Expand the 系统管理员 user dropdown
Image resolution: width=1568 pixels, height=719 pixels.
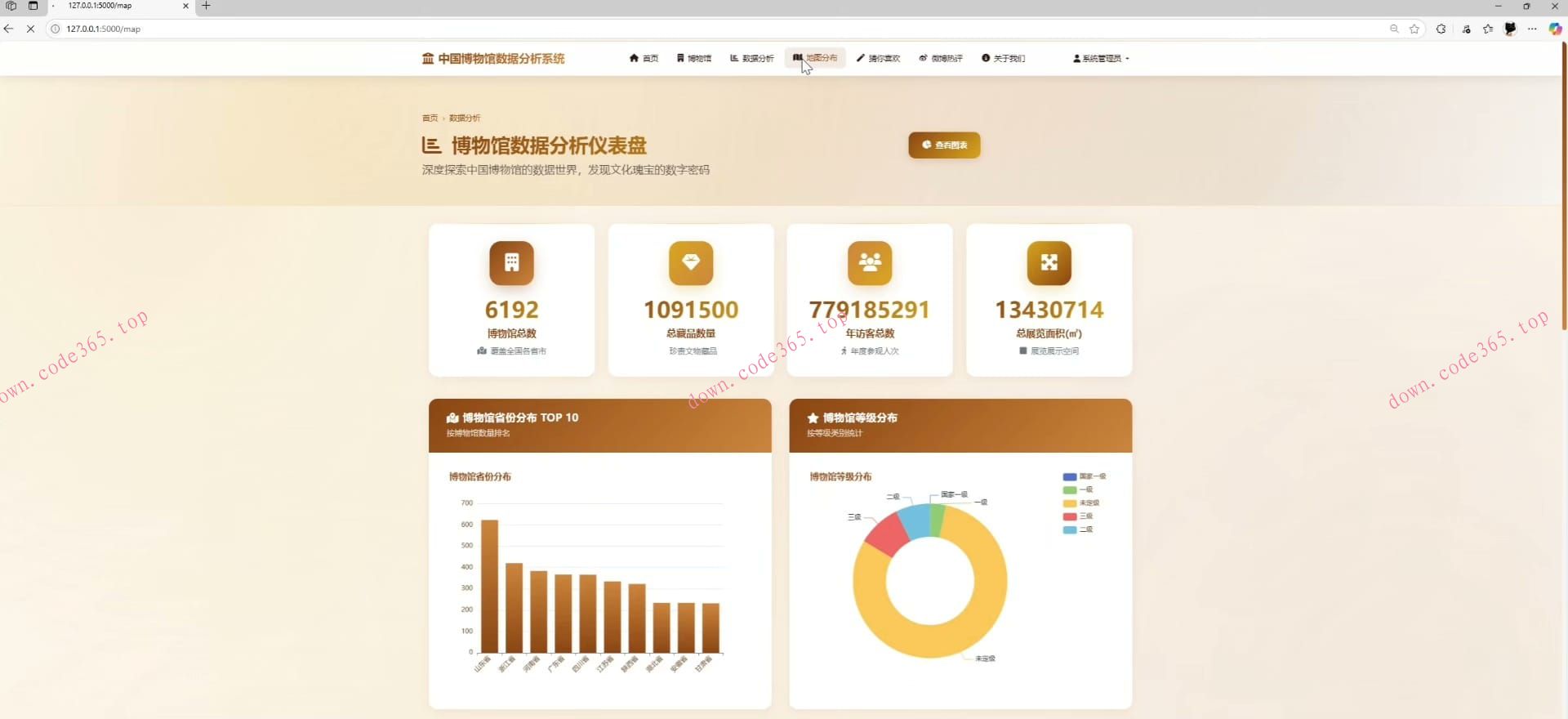tap(1101, 59)
